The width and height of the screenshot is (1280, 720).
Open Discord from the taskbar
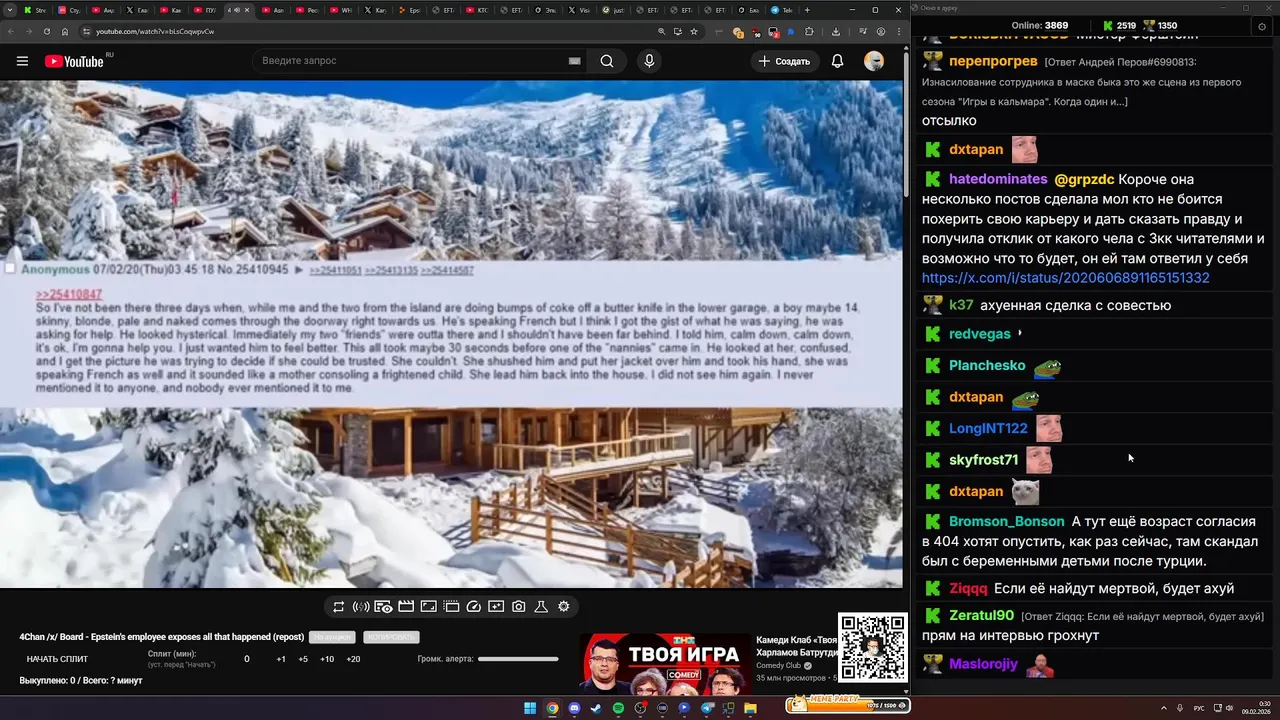tap(574, 708)
